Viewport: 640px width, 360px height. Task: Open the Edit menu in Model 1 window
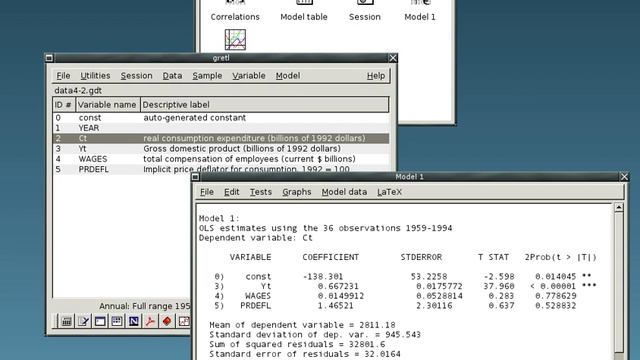pos(231,192)
